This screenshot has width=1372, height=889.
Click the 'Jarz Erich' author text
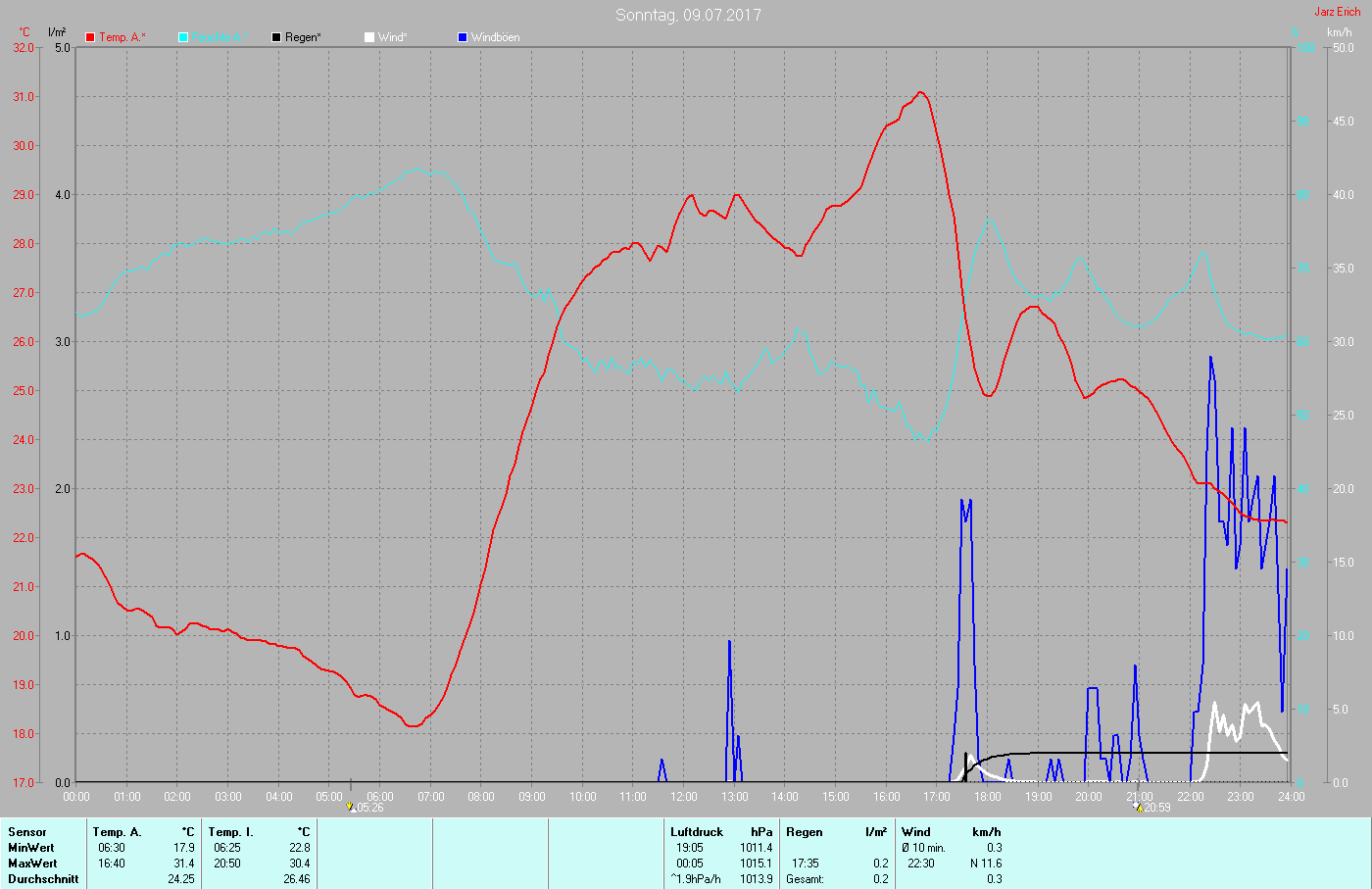[1337, 12]
